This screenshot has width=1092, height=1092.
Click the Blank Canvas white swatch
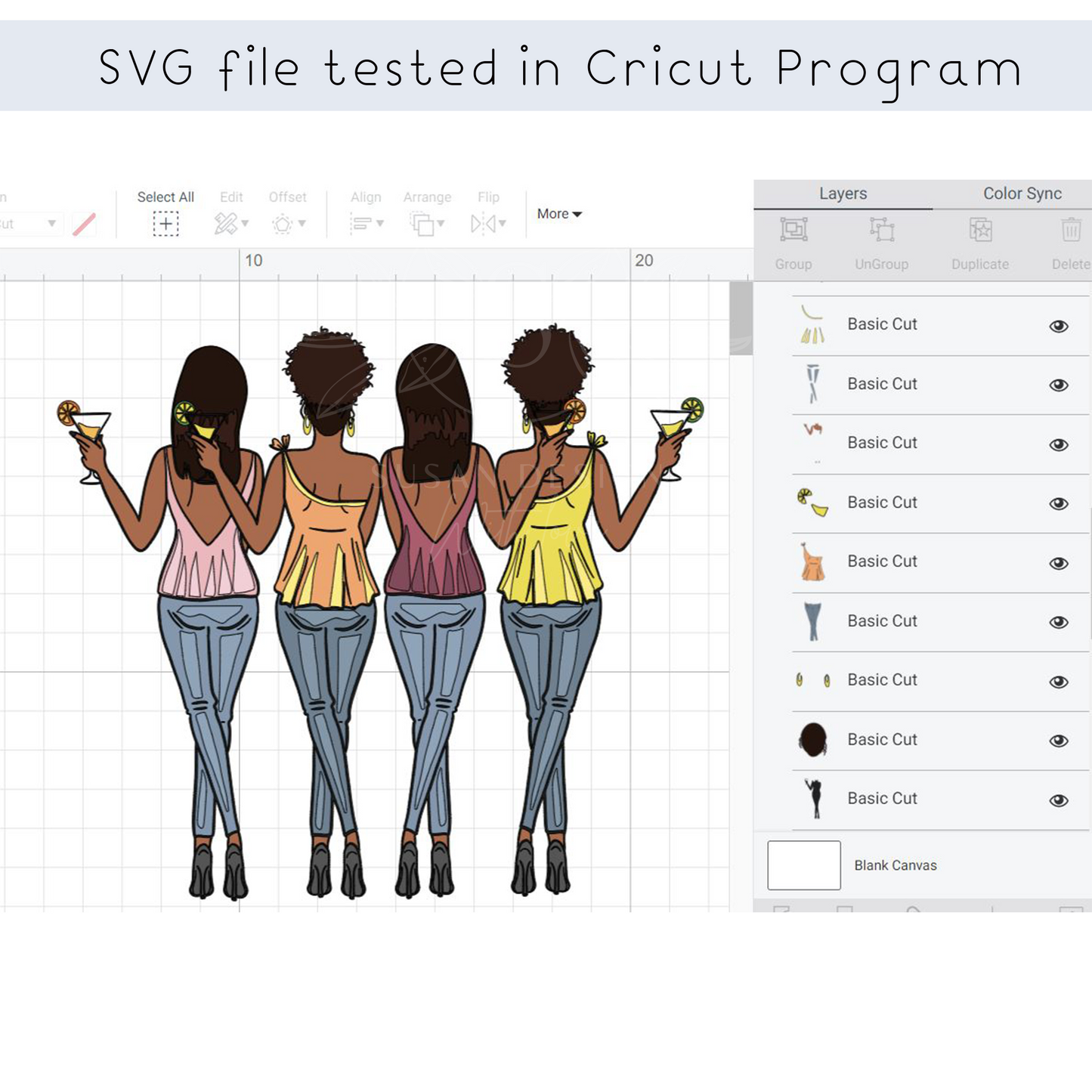click(804, 865)
